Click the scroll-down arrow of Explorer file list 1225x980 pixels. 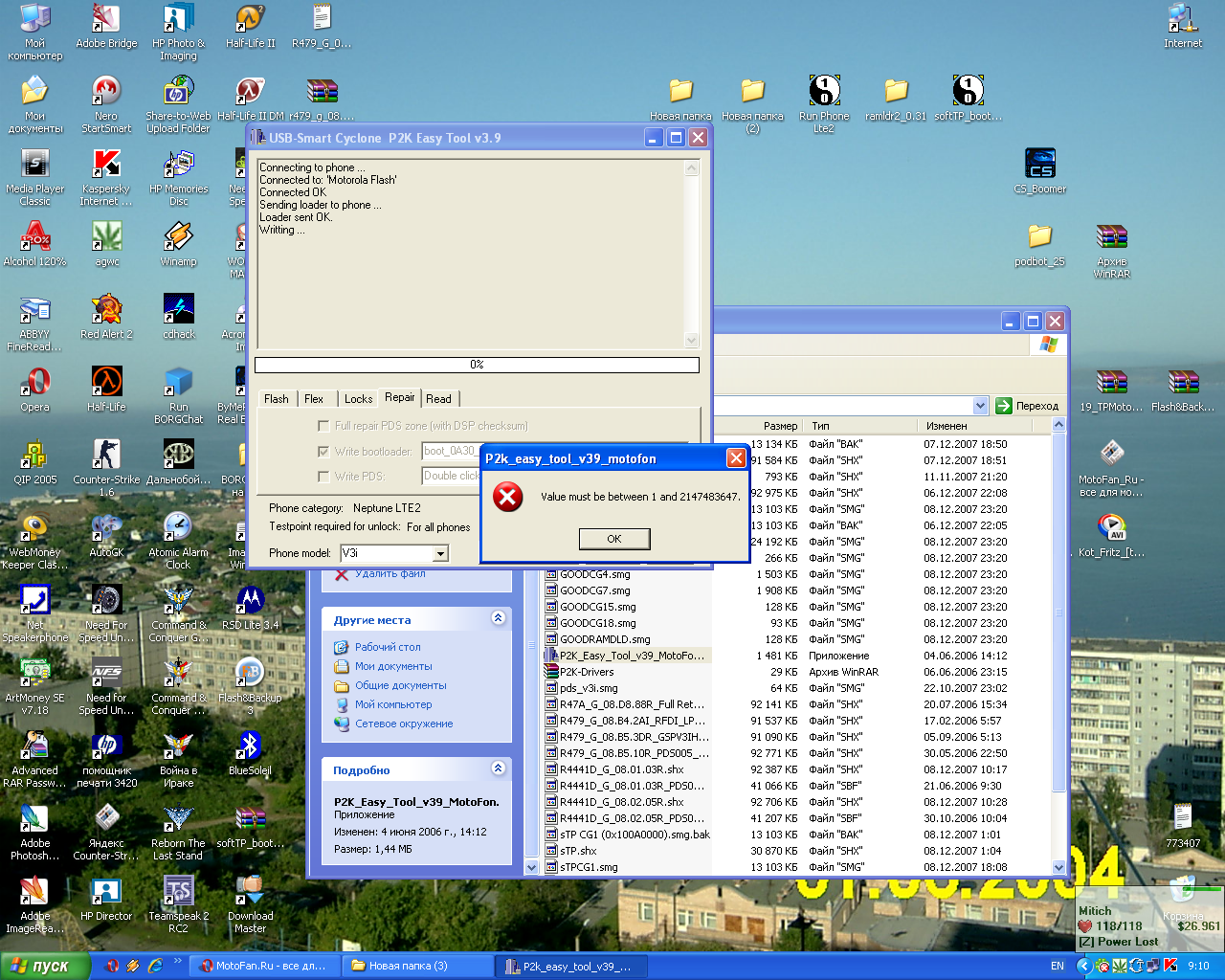[x=1058, y=867]
